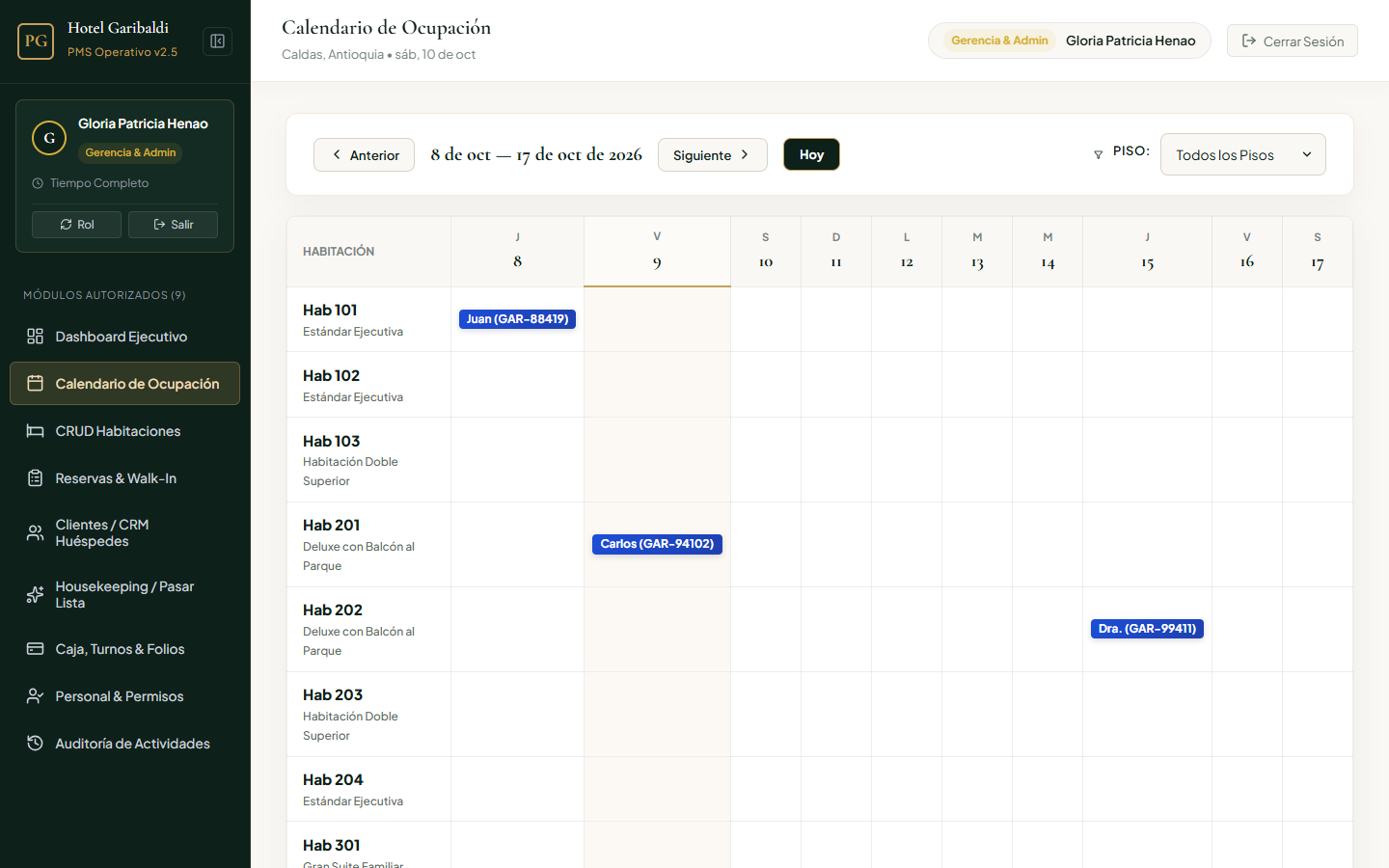1389x868 pixels.
Task: Open Personal & Permisos module
Action: point(124,696)
